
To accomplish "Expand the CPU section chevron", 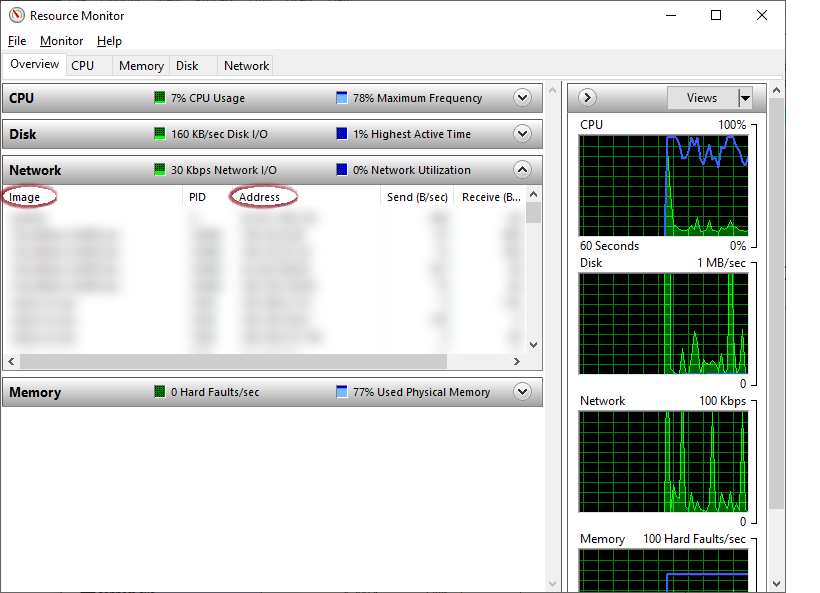I will click(x=522, y=98).
